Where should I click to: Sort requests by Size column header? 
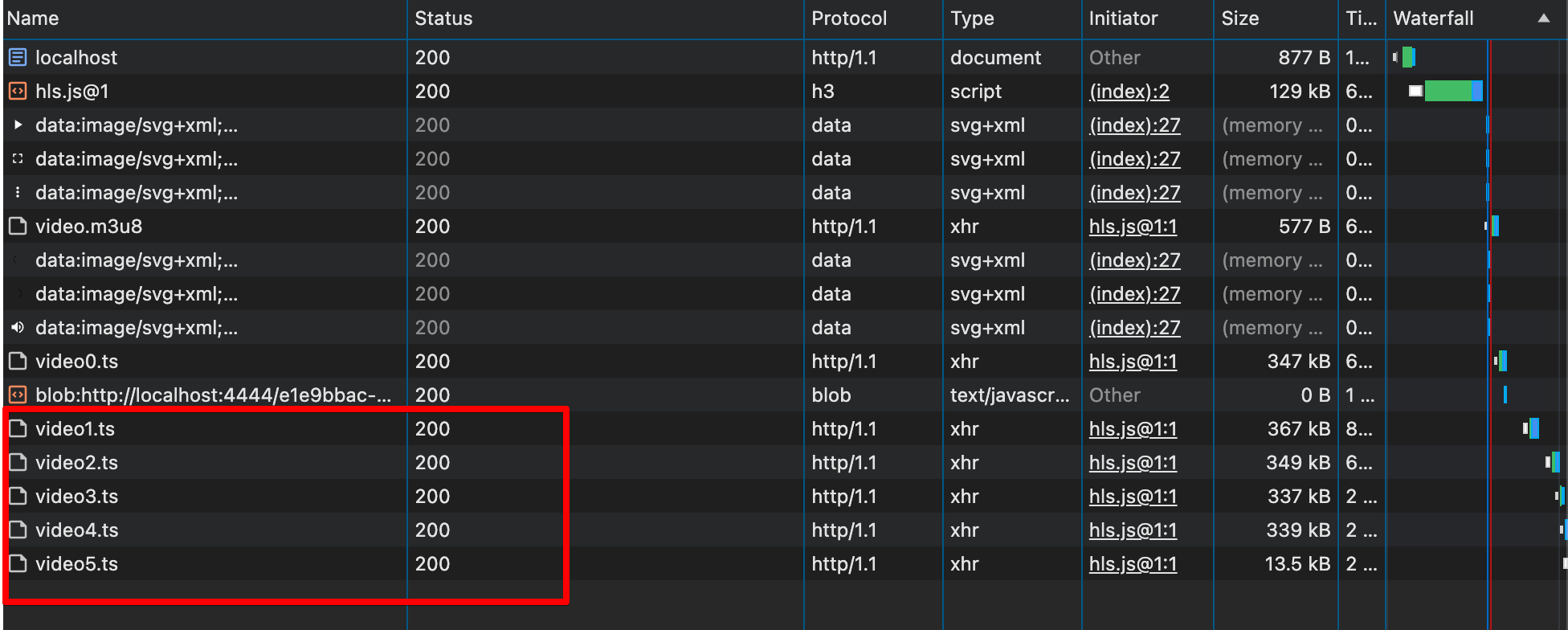click(x=1239, y=18)
